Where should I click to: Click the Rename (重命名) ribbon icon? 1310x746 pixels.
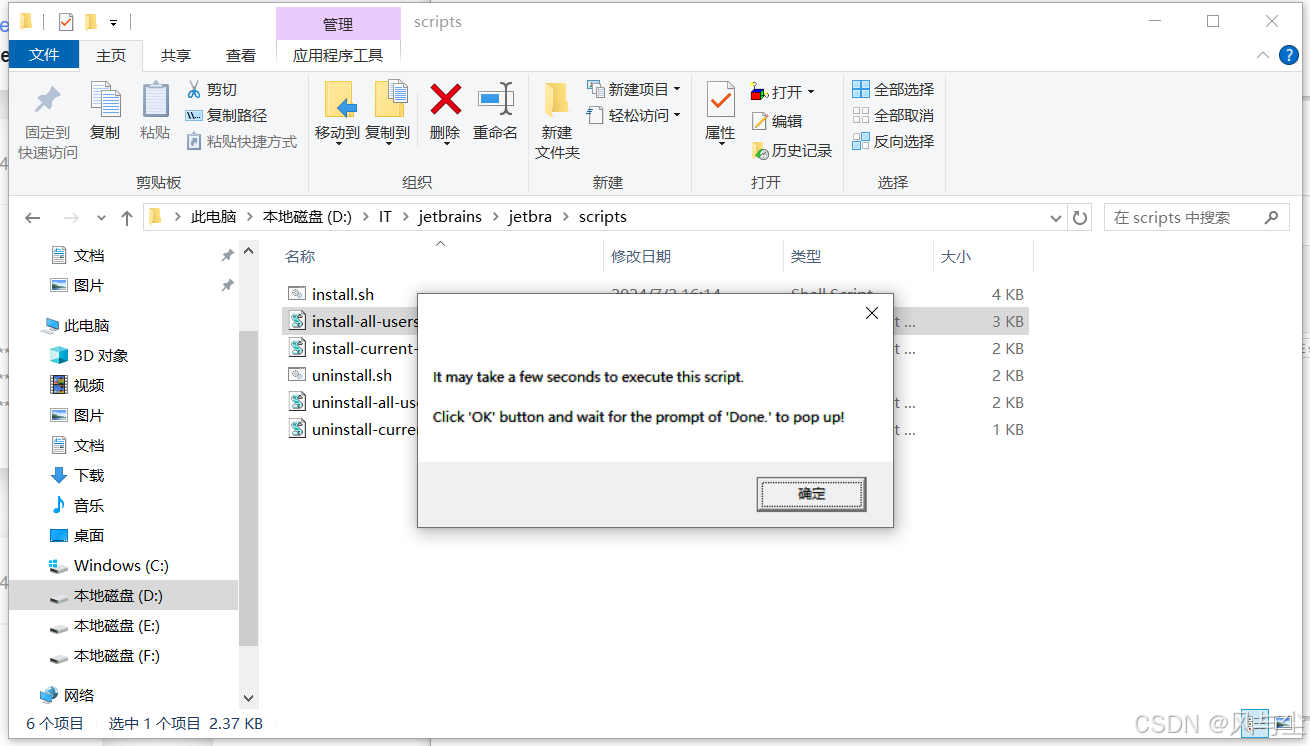pyautogui.click(x=495, y=99)
